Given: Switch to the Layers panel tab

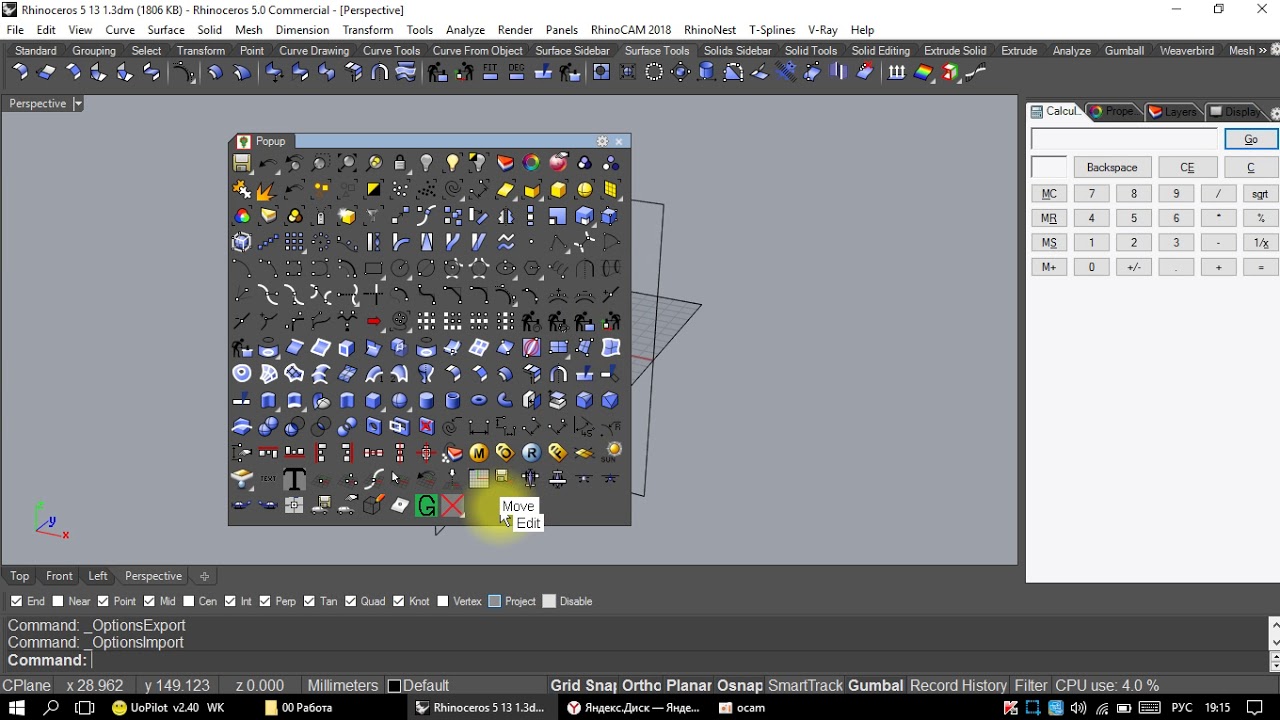Looking at the screenshot, I should click(x=1172, y=112).
